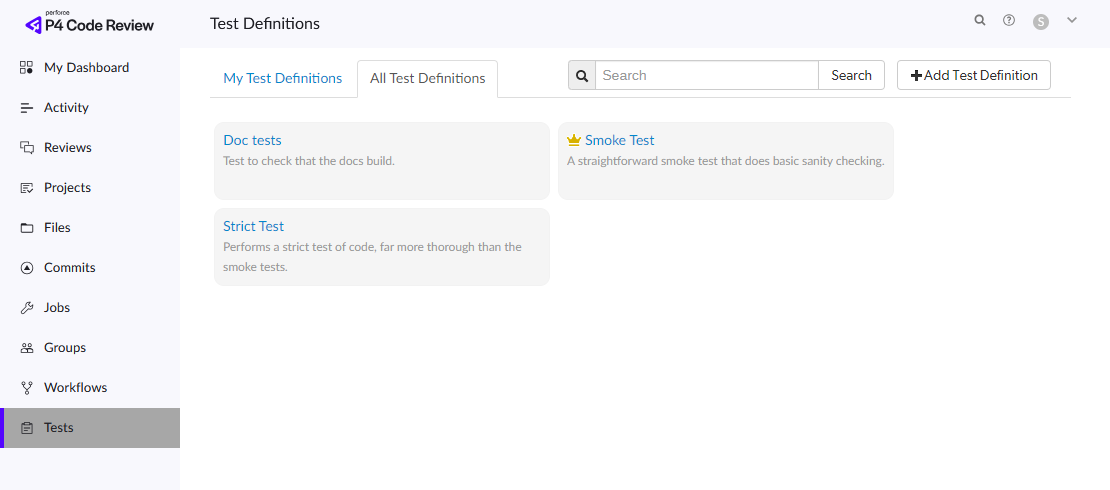
Task: Click the My Dashboard sidebar icon
Action: tap(27, 68)
